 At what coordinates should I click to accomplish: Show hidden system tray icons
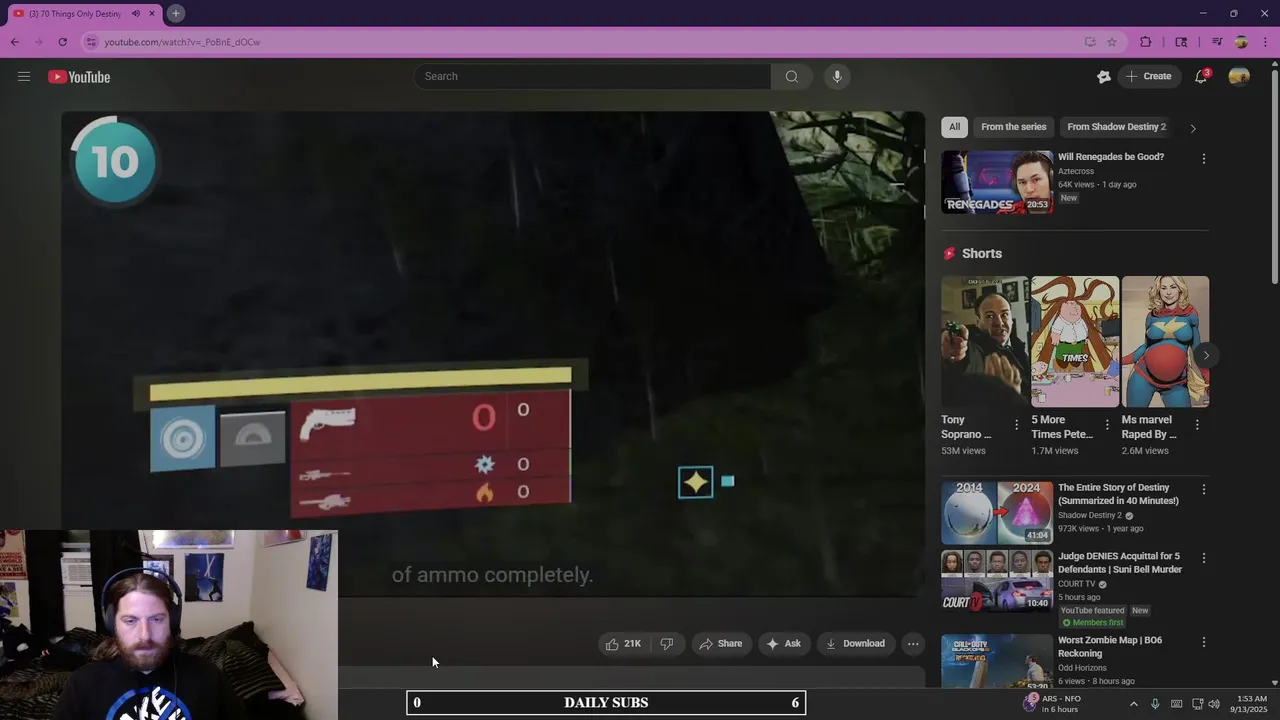coord(1133,704)
